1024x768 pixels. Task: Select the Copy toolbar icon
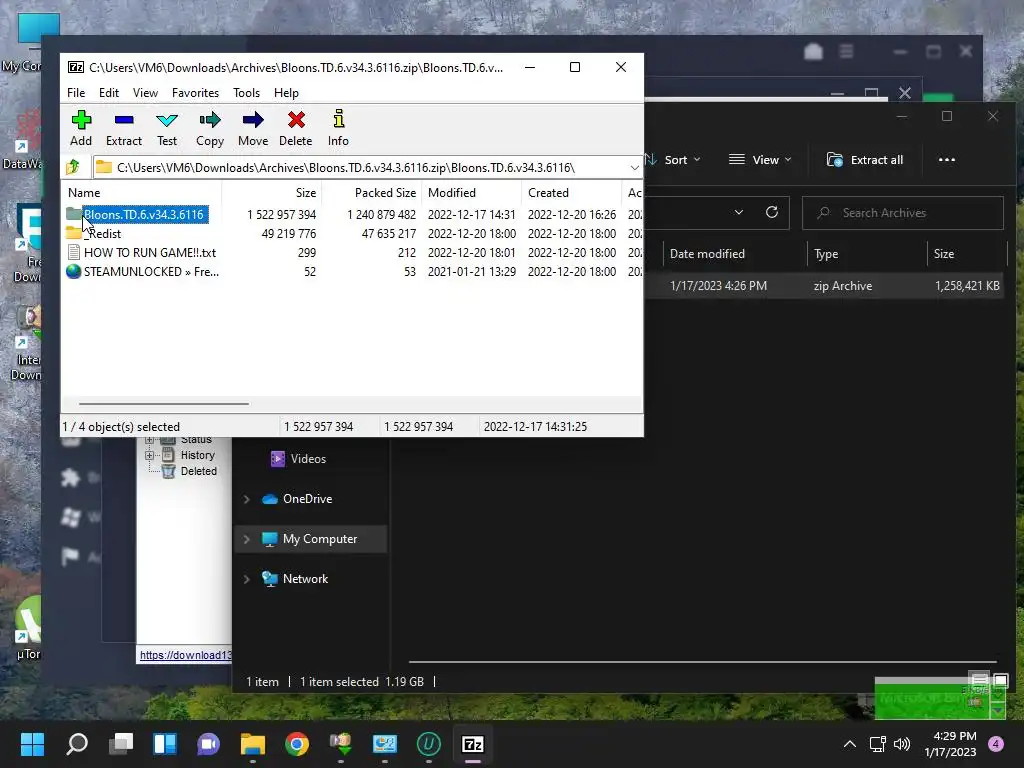click(210, 128)
